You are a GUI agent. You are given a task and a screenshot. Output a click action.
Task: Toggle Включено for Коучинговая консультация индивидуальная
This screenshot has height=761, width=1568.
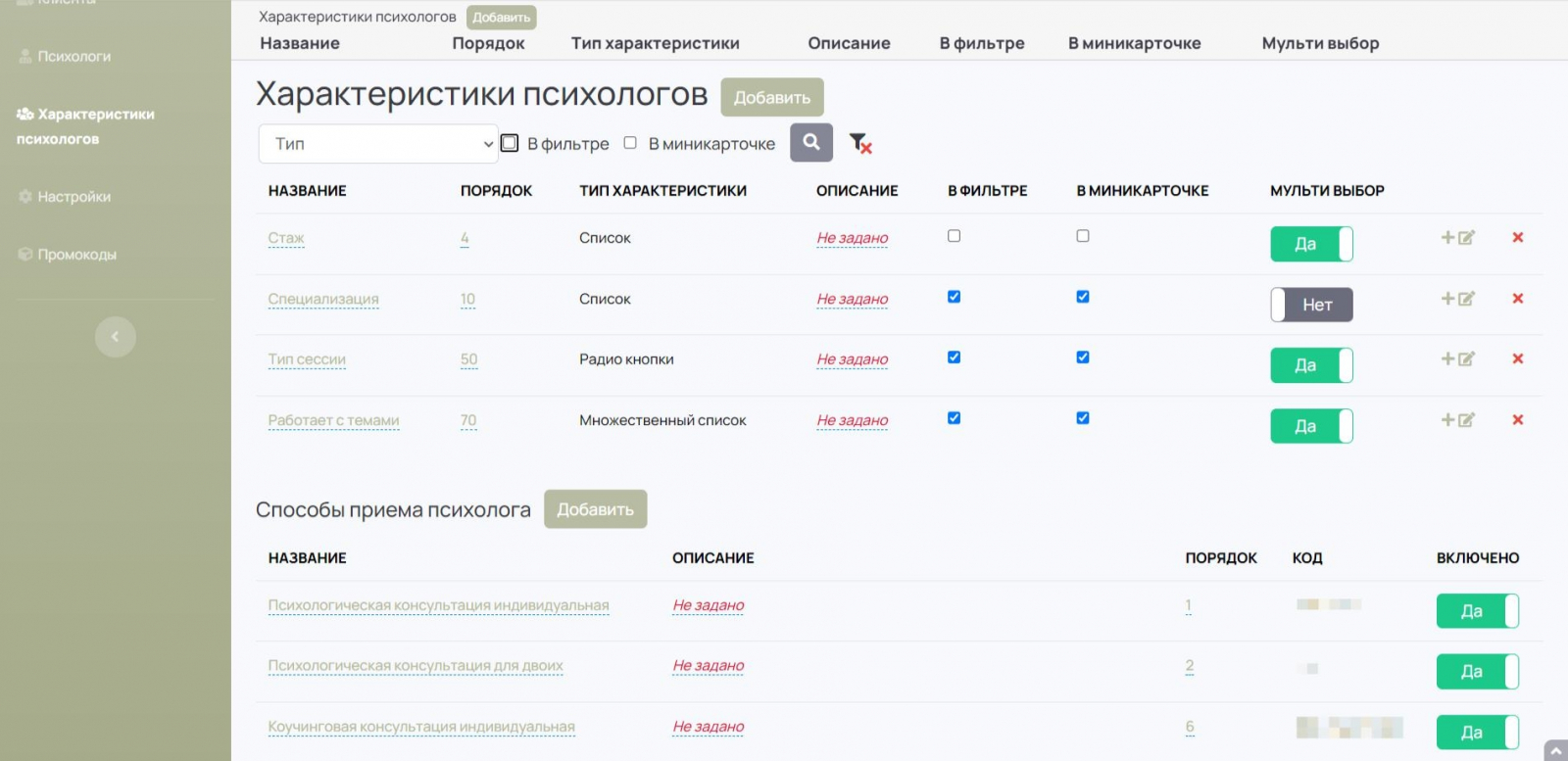1478,733
